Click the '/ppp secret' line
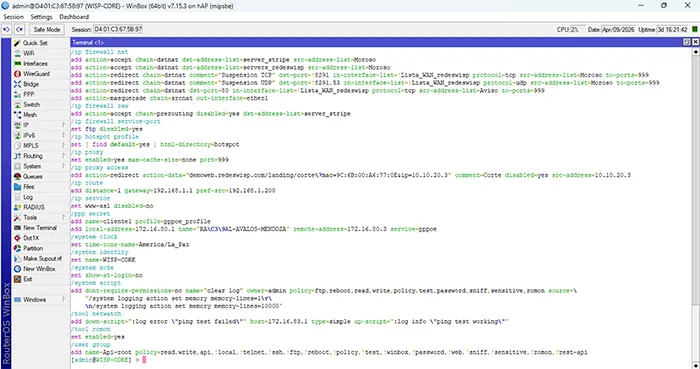 [x=90, y=214]
